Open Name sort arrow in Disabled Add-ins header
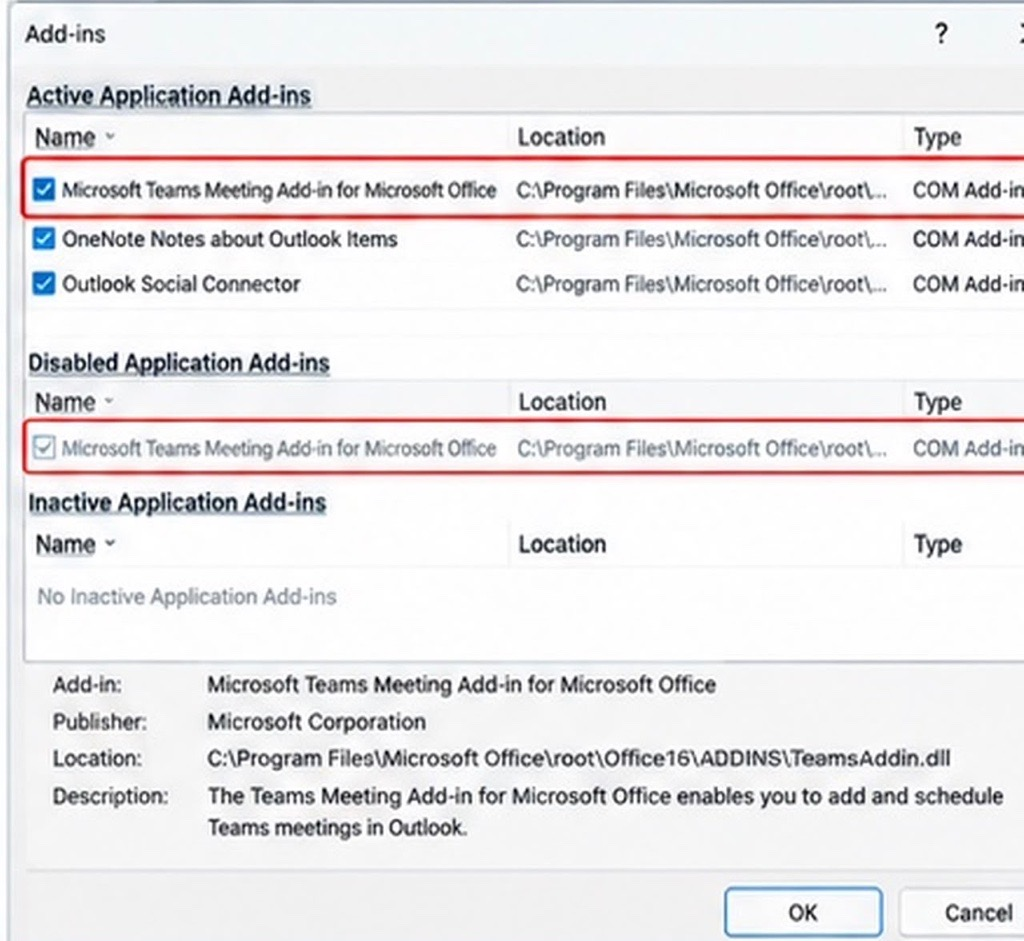The height and width of the screenshot is (941, 1024). tap(109, 401)
